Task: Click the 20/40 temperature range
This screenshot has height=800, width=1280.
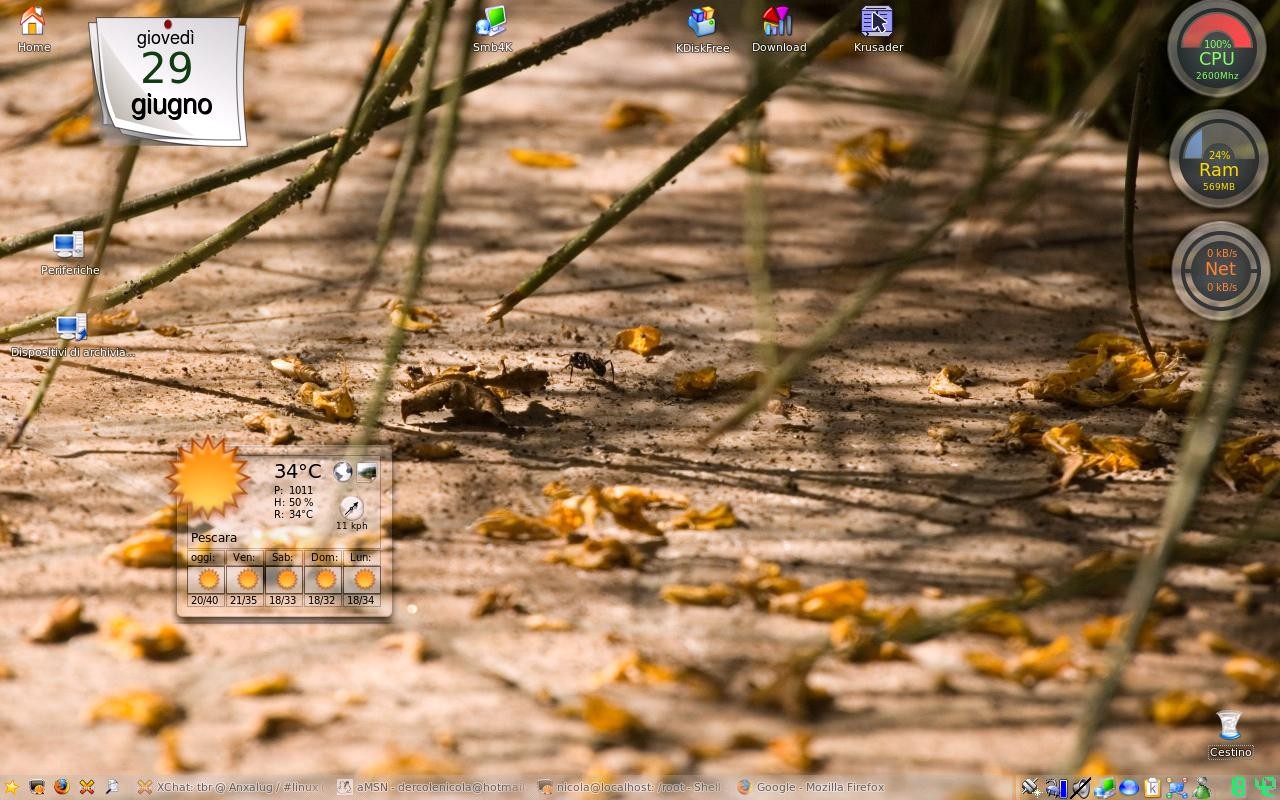Action: pos(204,600)
